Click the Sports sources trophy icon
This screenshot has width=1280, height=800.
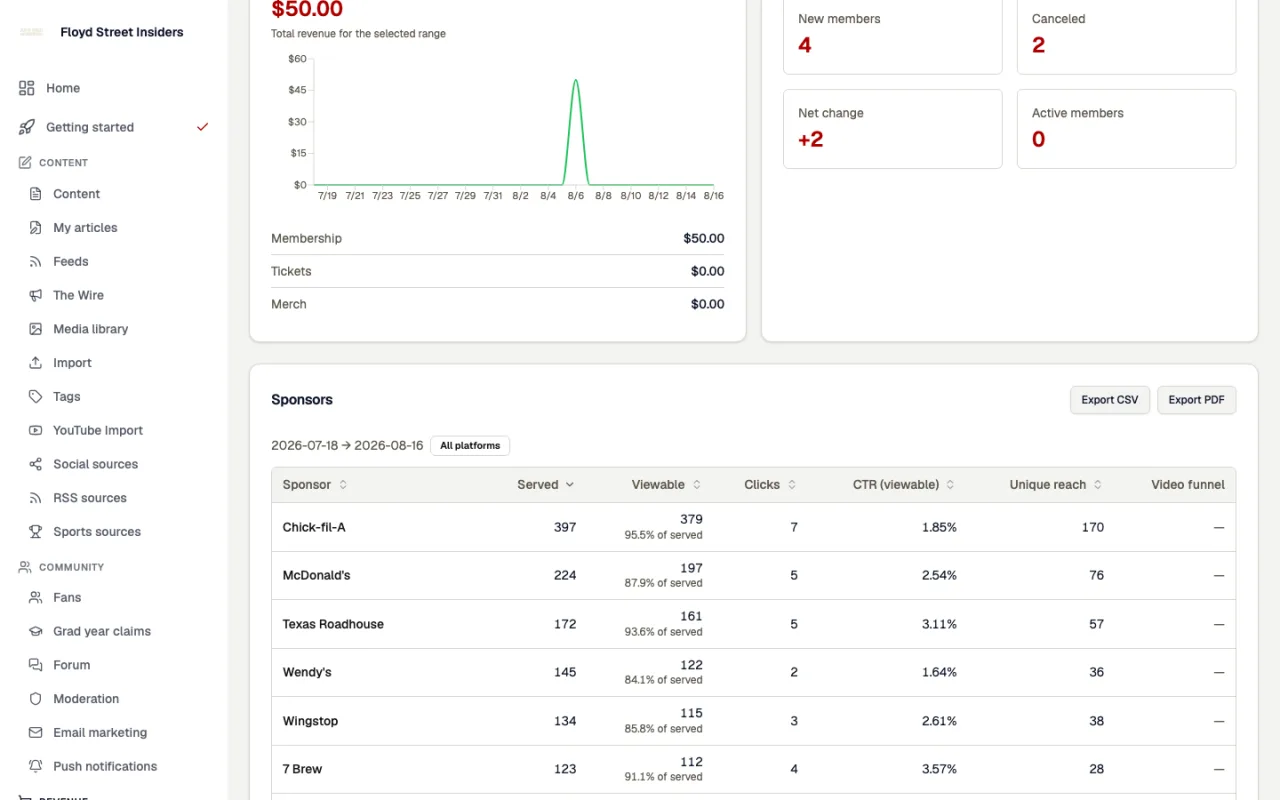point(36,532)
